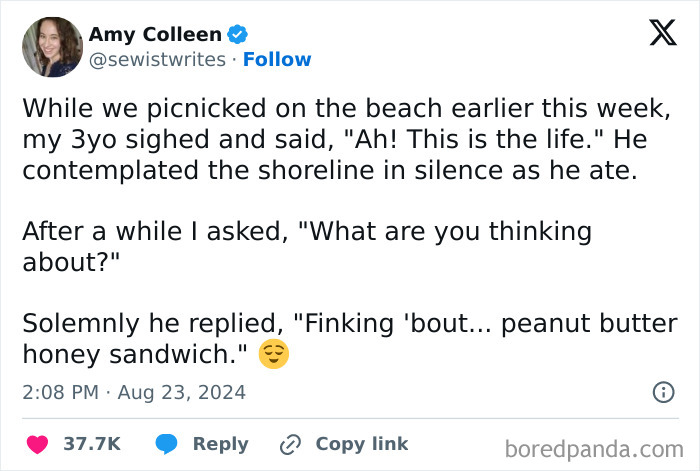Open the @sewistwrites handle link
Viewport: 700px width, 471px height.
coord(157,60)
